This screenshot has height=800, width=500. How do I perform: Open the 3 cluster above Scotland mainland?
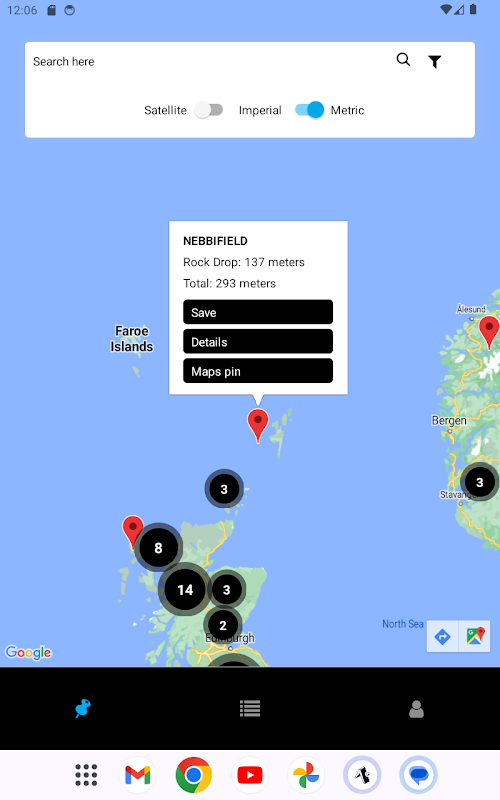tap(224, 489)
